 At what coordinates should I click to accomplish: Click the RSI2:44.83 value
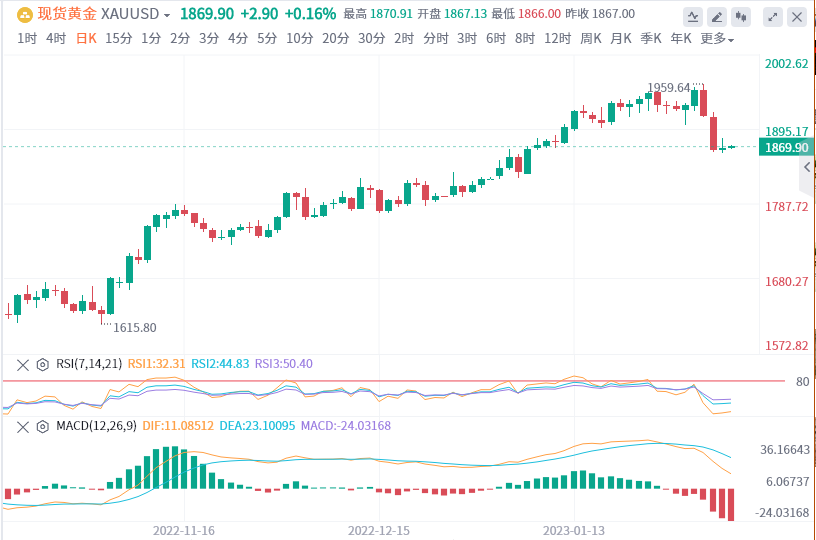click(220, 364)
